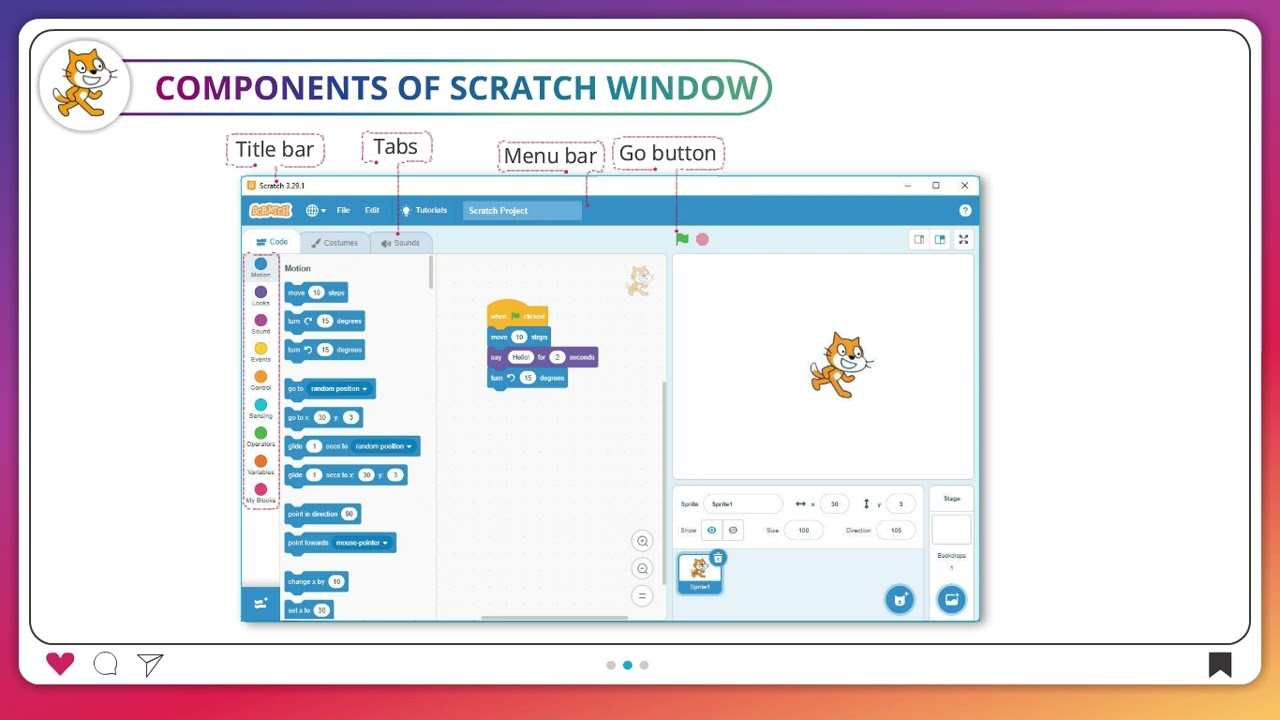Viewport: 1280px width, 720px height.
Task: Open 'glide secs to random position' dropdown
Action: click(383, 446)
